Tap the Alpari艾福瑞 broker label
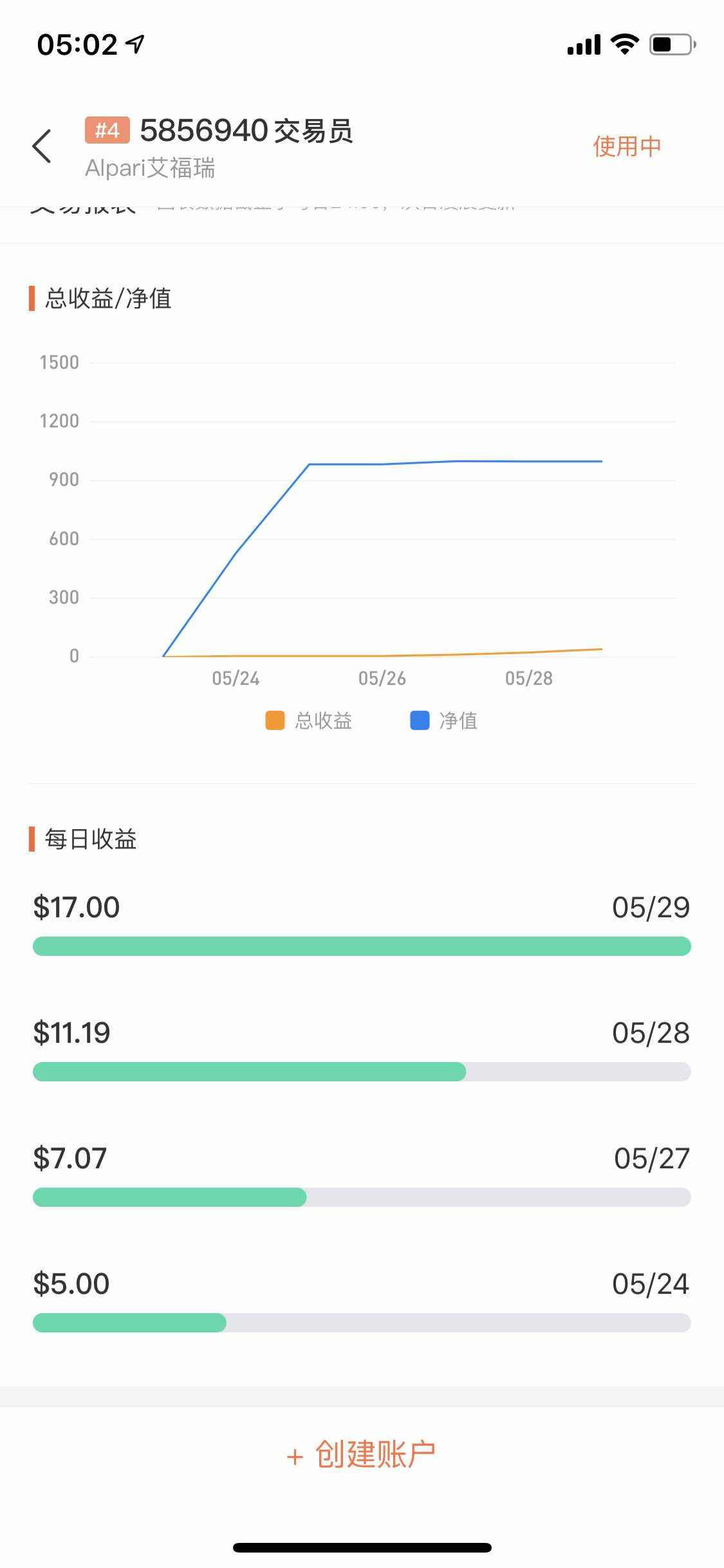The width and height of the screenshot is (724, 1568). tap(150, 169)
